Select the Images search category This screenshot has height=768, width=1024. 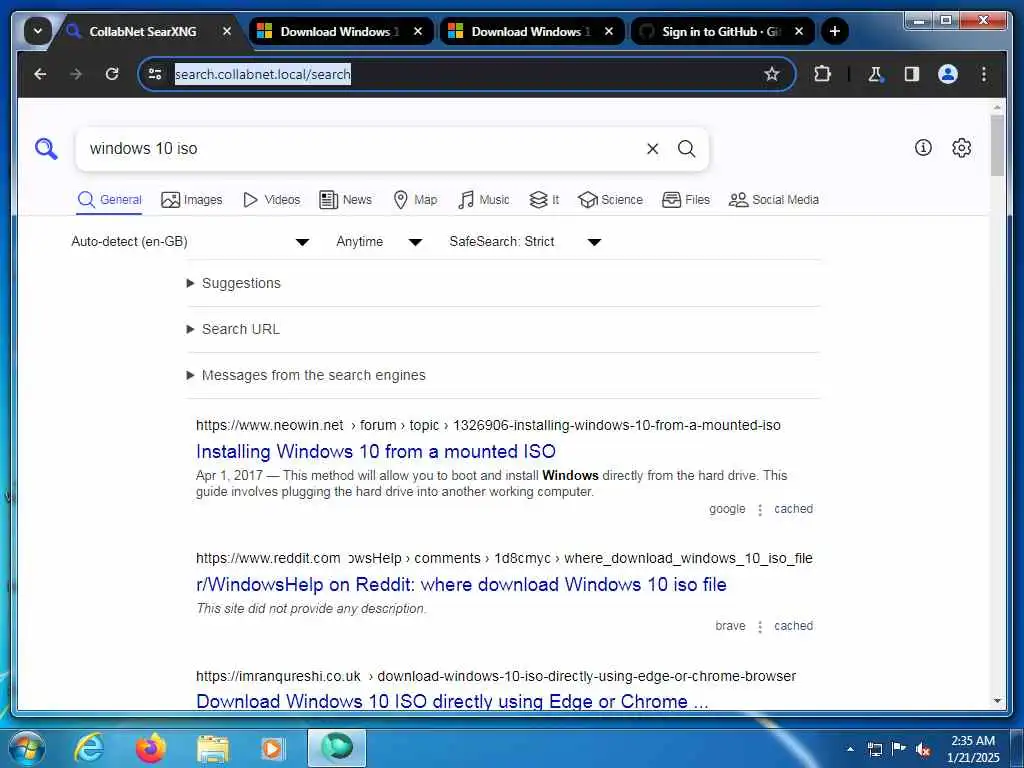(x=191, y=200)
